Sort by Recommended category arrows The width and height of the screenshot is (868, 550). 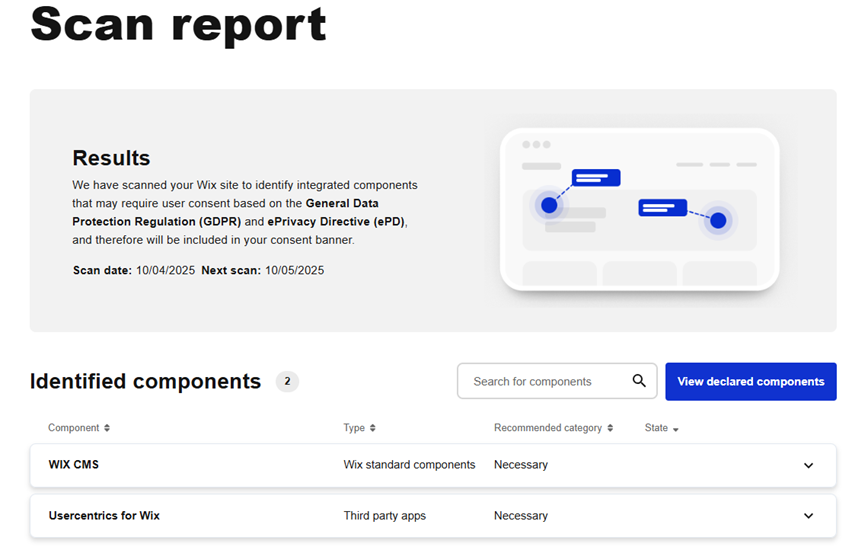tap(610, 428)
